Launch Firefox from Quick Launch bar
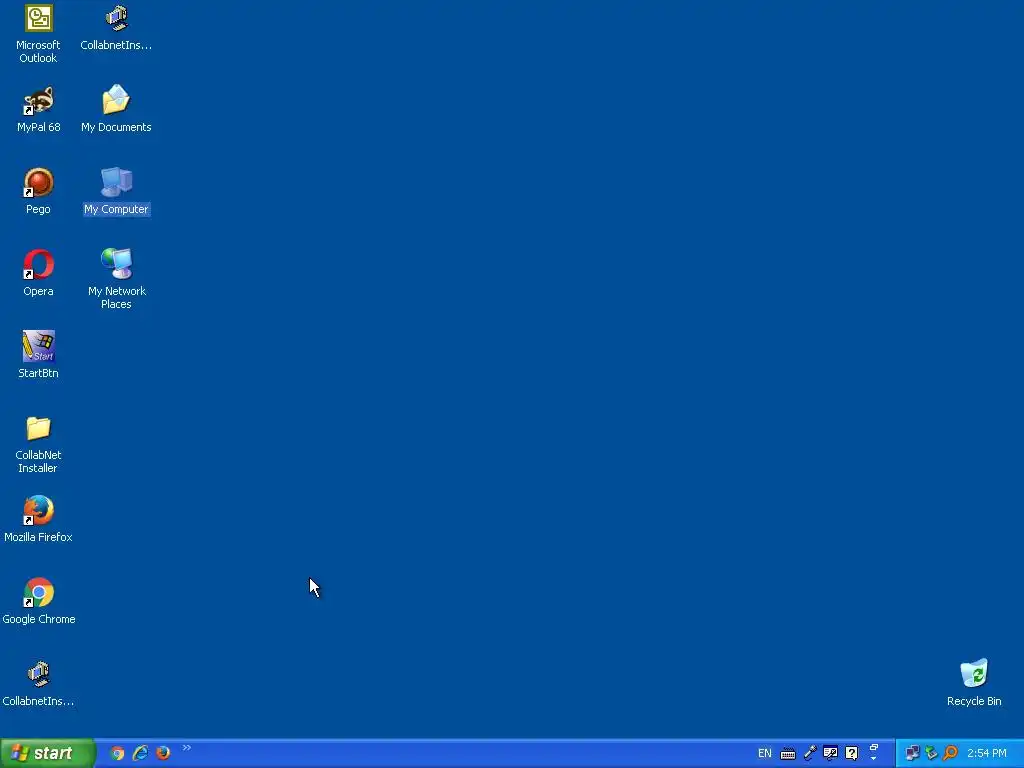 click(x=163, y=753)
